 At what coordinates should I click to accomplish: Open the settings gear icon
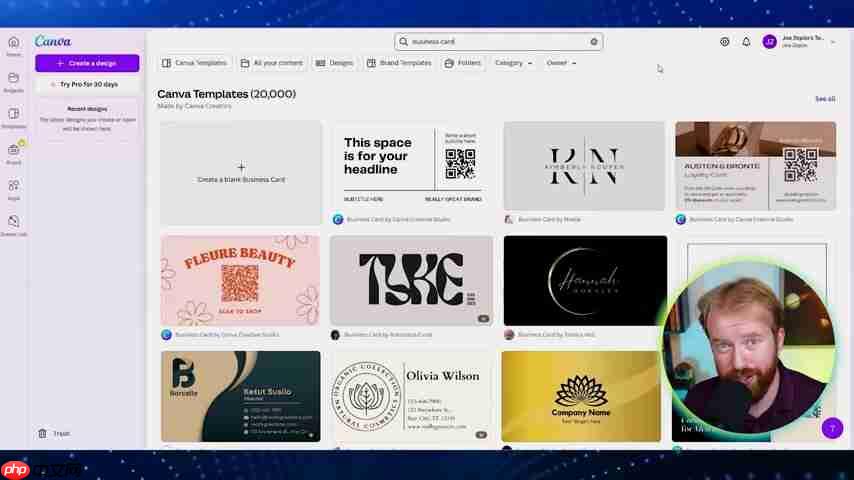pos(724,41)
